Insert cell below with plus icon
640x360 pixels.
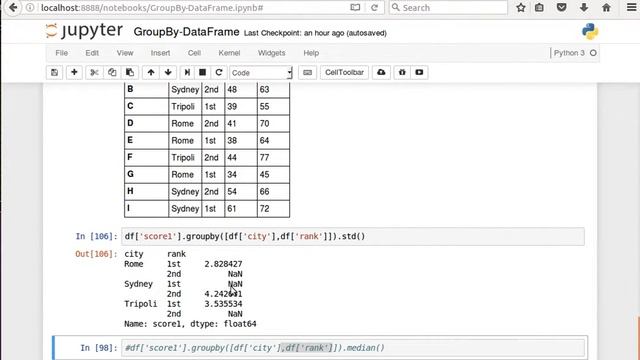point(74,72)
